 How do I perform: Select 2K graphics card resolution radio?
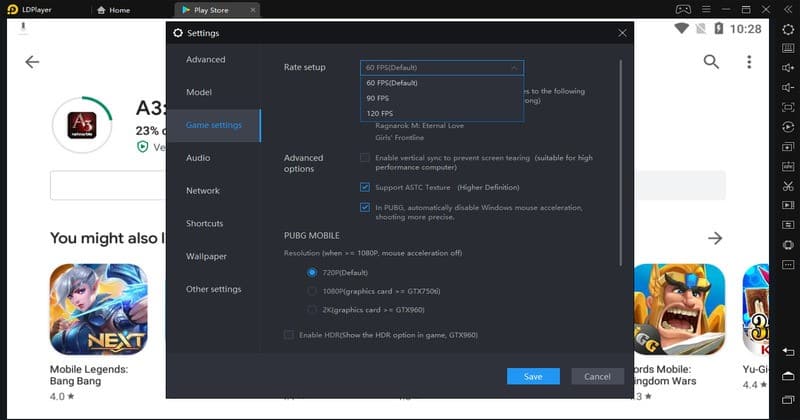(312, 309)
